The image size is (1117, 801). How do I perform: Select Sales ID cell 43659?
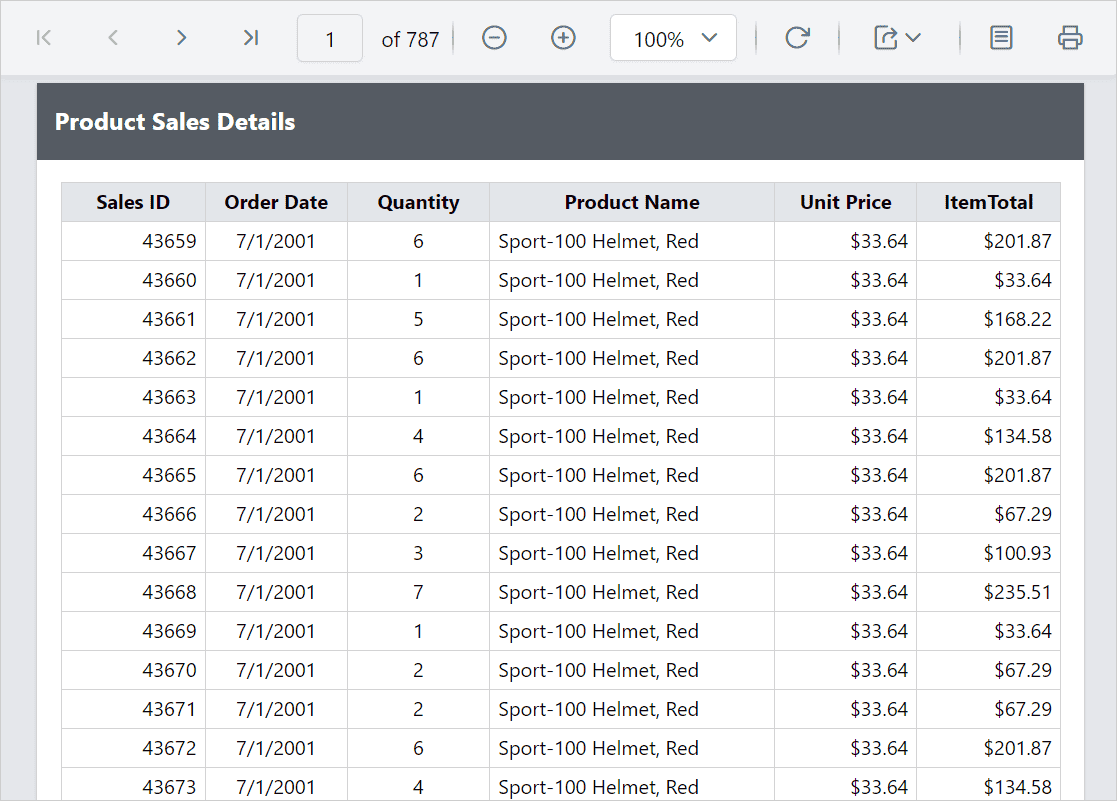click(x=133, y=242)
